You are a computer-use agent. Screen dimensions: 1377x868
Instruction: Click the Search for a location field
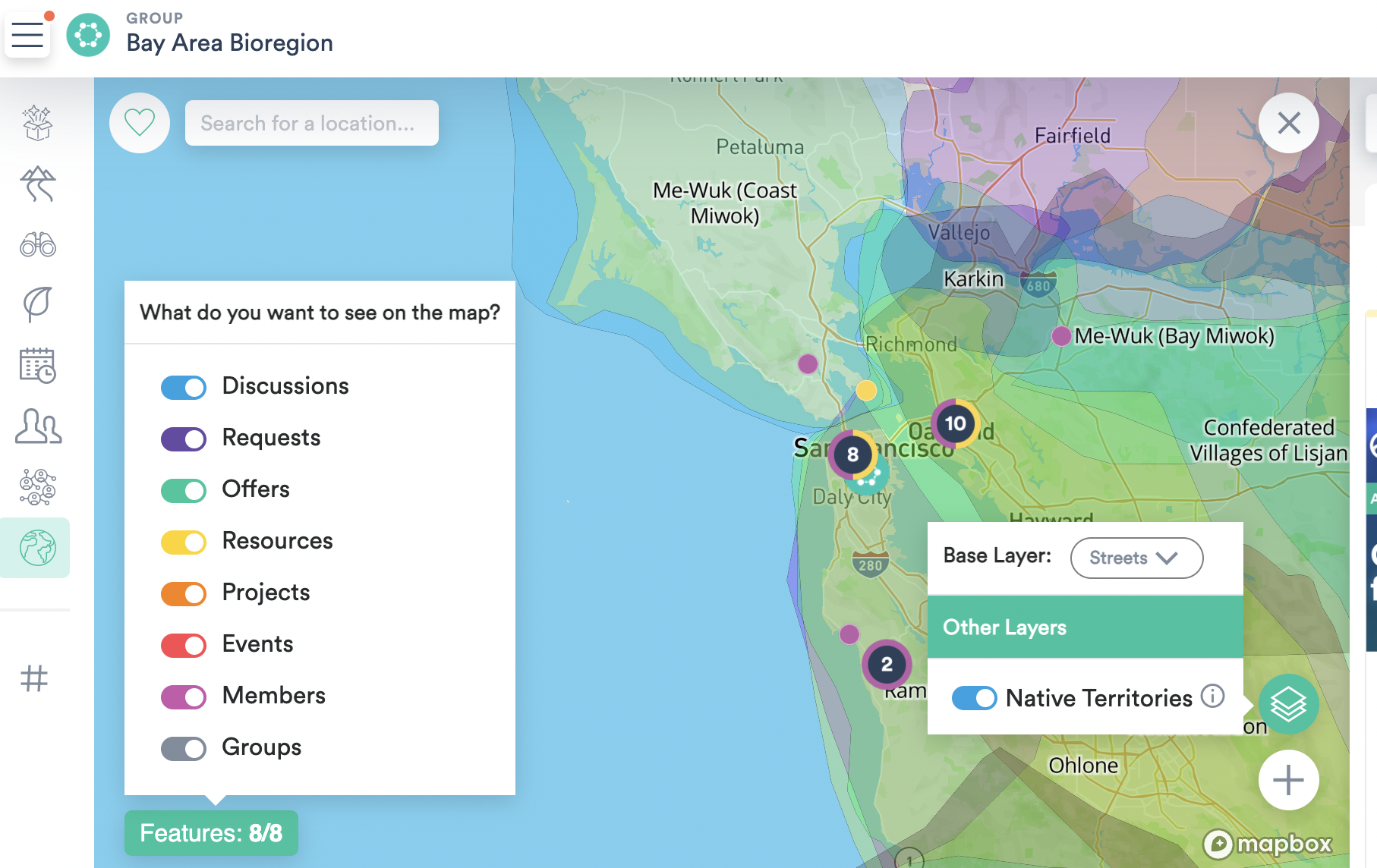point(311,123)
